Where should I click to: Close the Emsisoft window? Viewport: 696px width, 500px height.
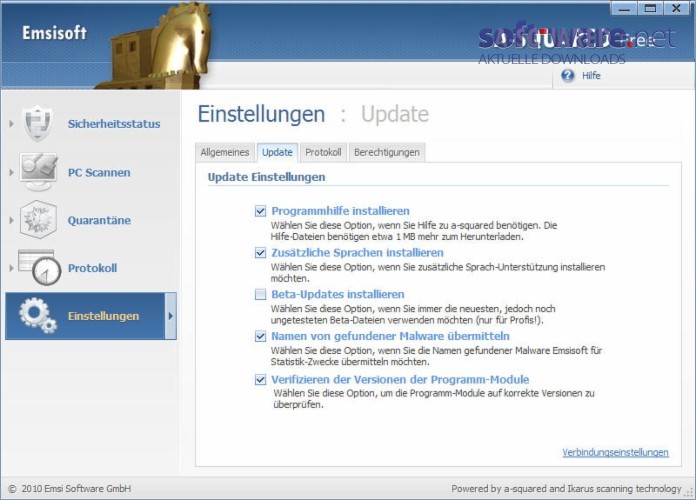pyautogui.click(x=676, y=8)
